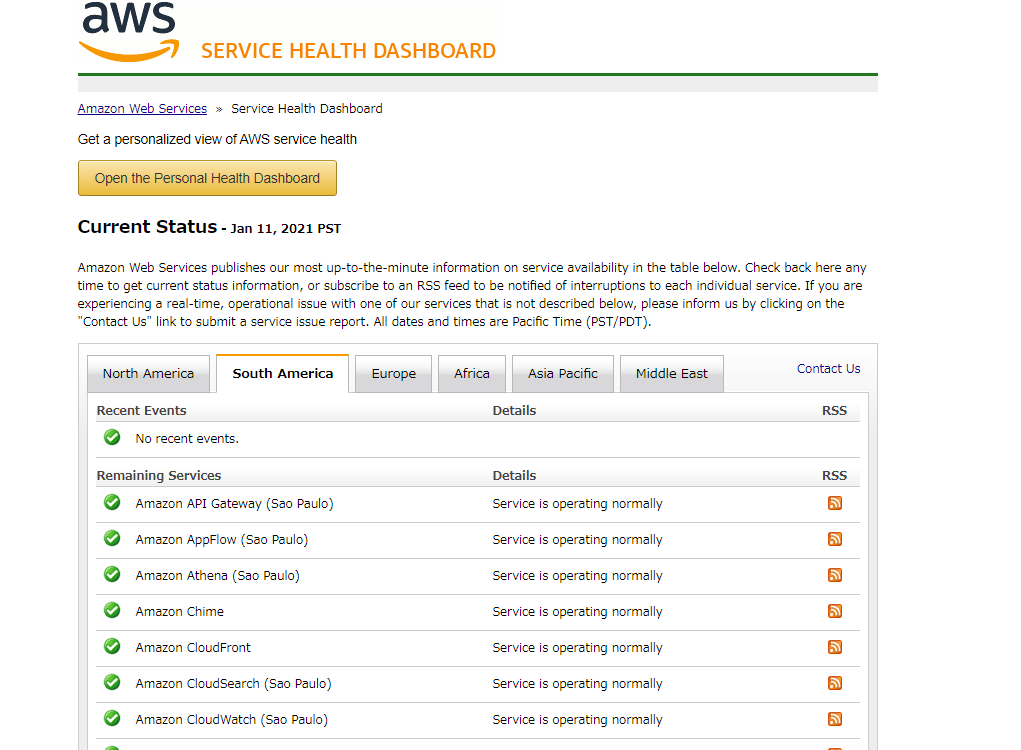Click the RSS icon for Amazon CloudSearch (Sao Paulo)
1021x750 pixels.
pyautogui.click(x=835, y=683)
